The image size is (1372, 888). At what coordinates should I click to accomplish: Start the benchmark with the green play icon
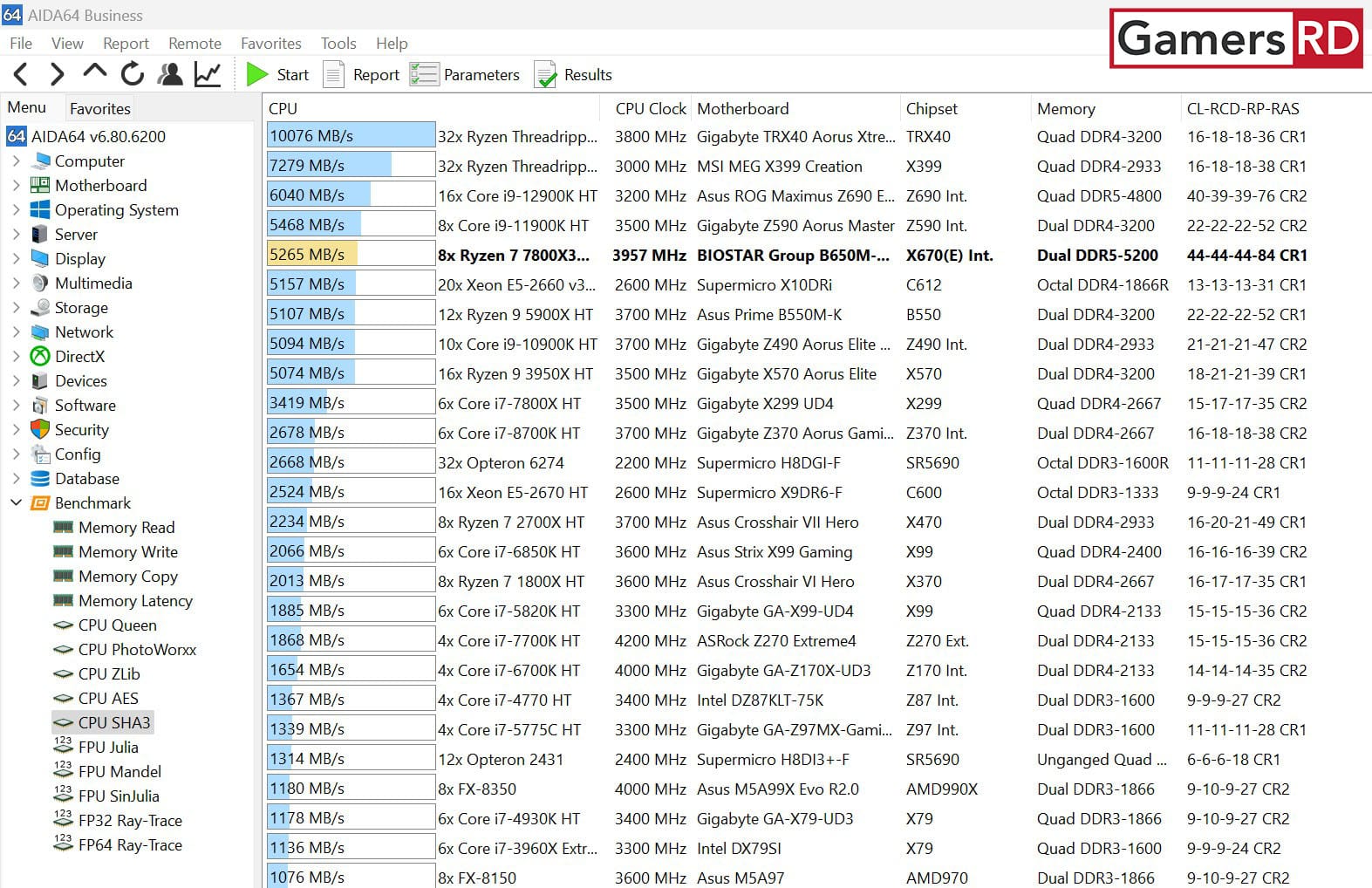[x=256, y=74]
